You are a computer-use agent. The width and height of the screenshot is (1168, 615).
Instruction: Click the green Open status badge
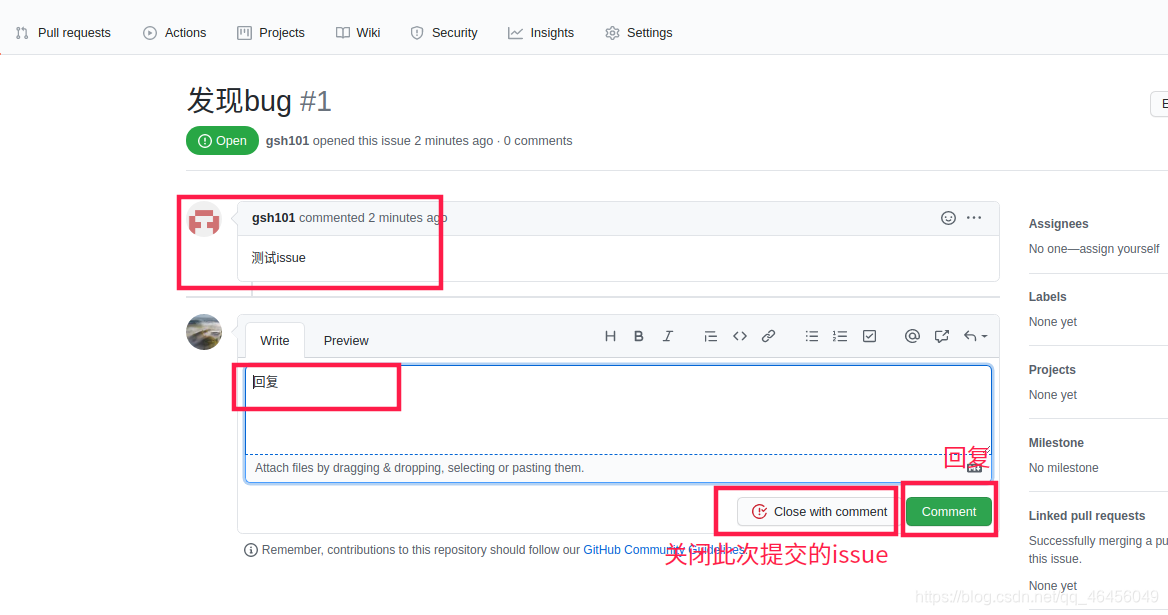pyautogui.click(x=222, y=141)
